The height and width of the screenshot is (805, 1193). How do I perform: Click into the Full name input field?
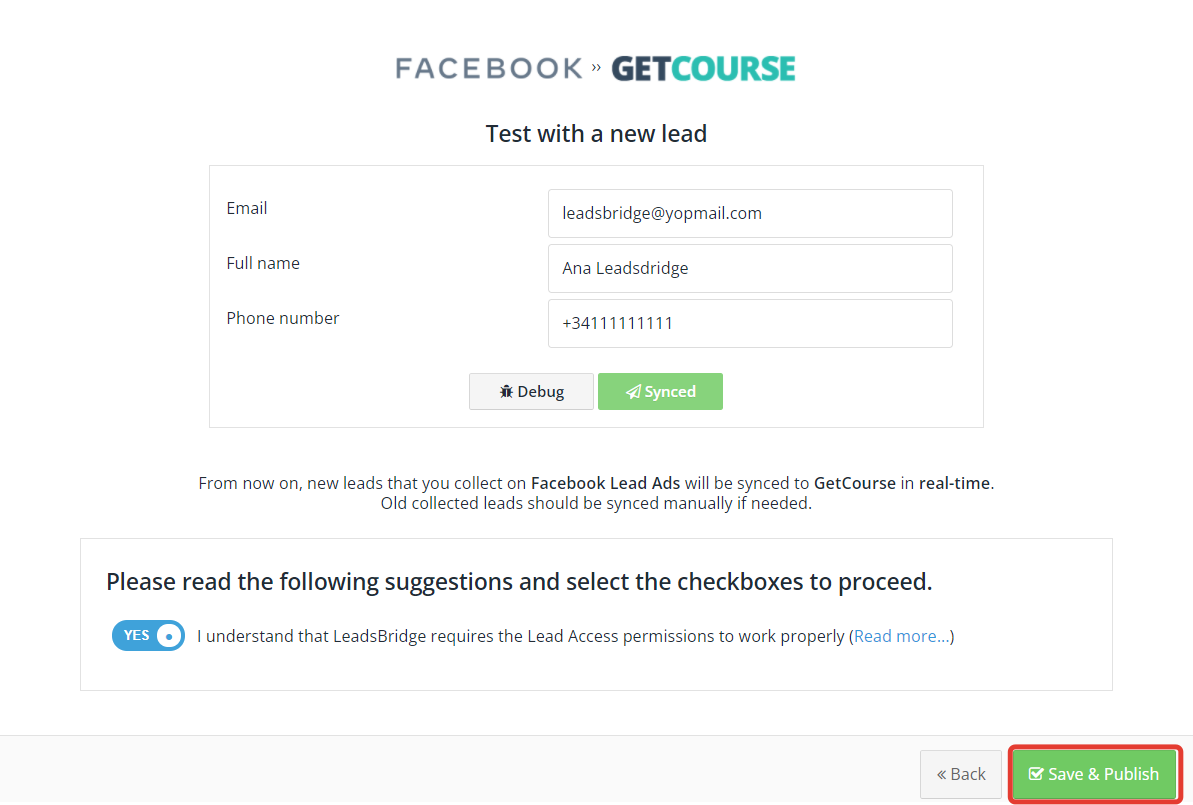(x=750, y=269)
